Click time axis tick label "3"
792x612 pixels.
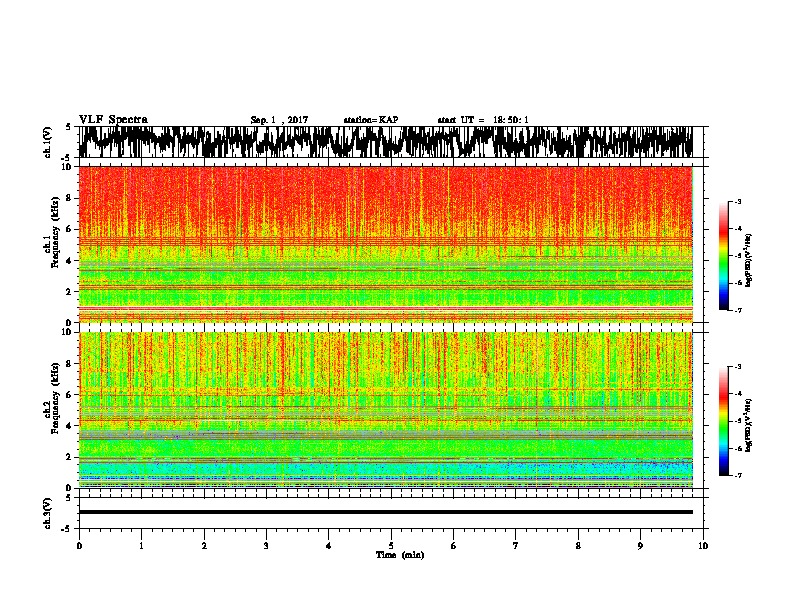coord(266,546)
